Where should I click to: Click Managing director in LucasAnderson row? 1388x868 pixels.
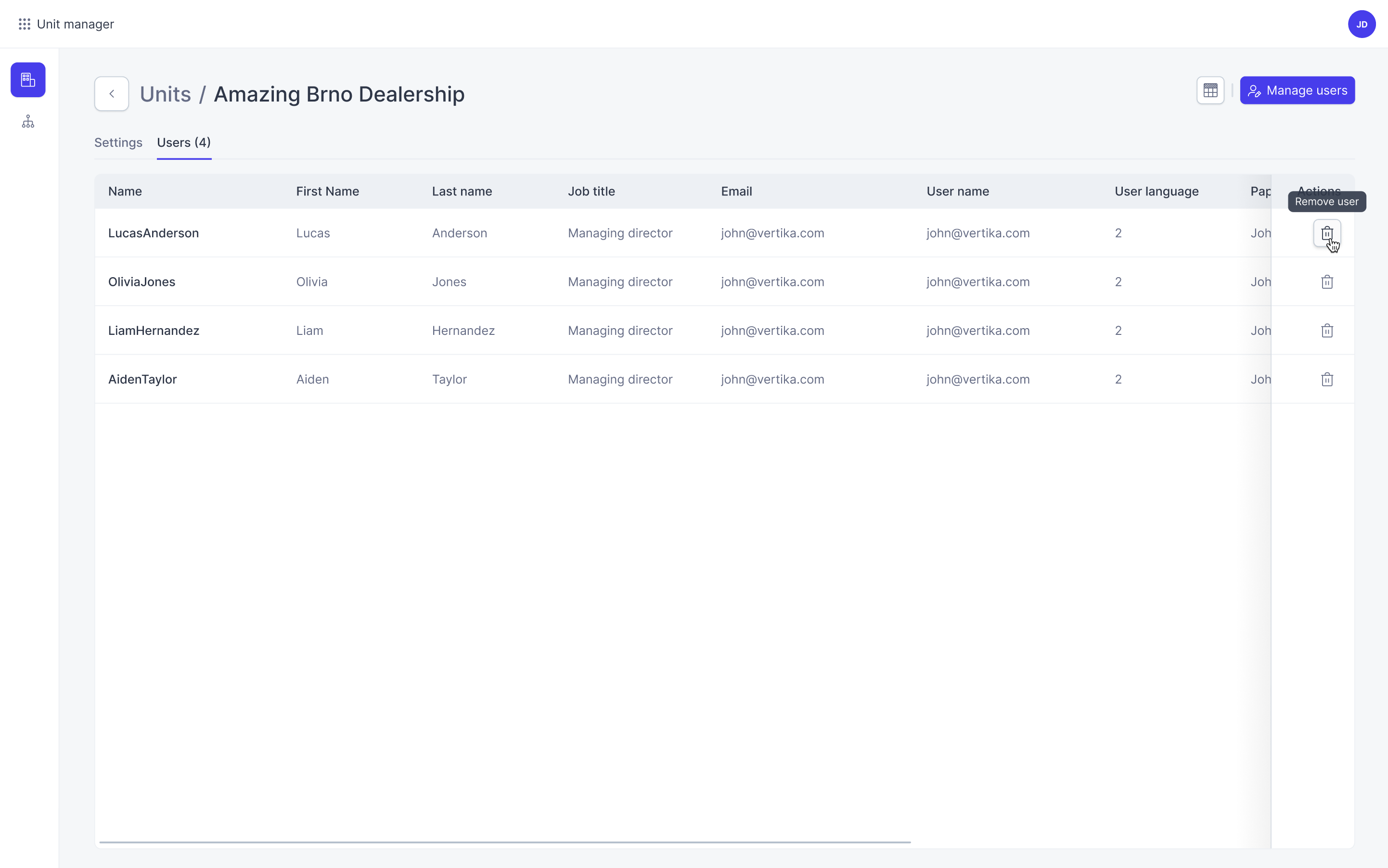click(620, 233)
